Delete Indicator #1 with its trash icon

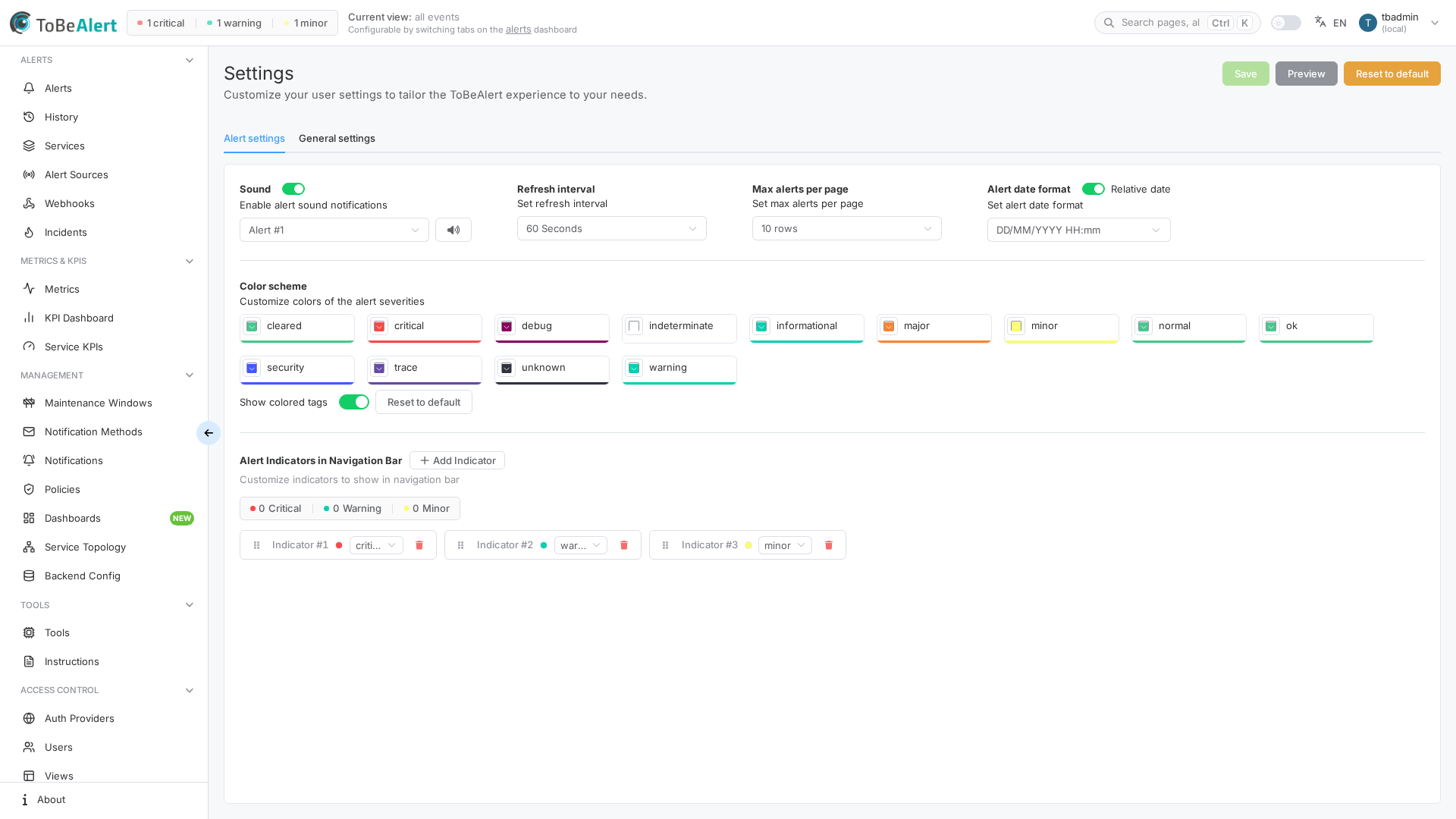419,545
